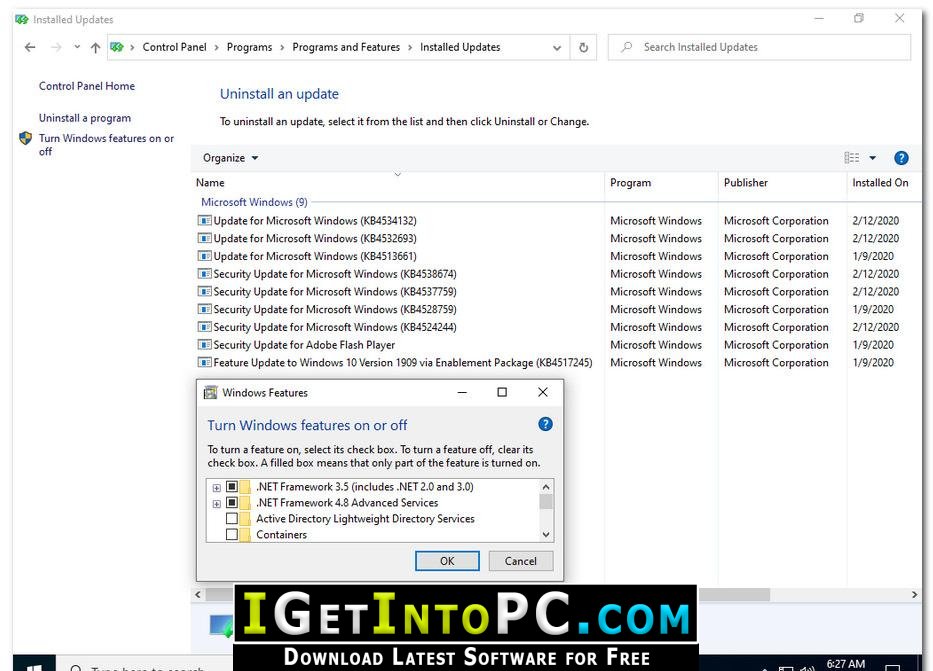
Task: Sort by Name column header
Action: 399,183
